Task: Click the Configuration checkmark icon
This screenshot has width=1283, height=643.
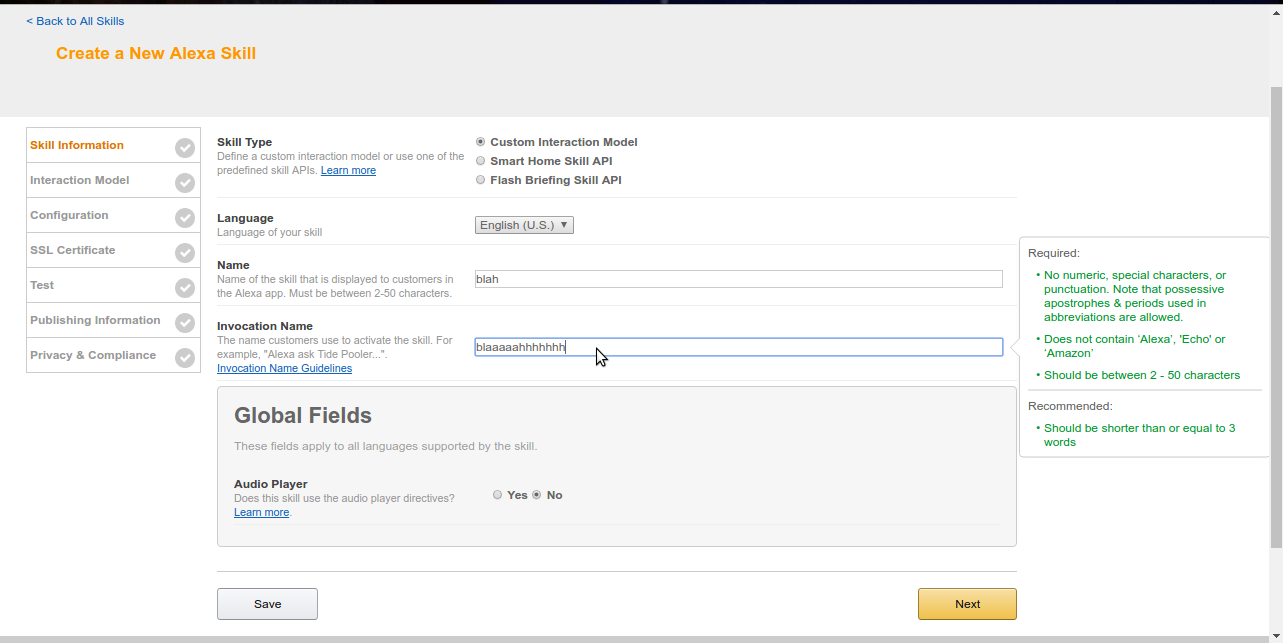Action: click(185, 218)
